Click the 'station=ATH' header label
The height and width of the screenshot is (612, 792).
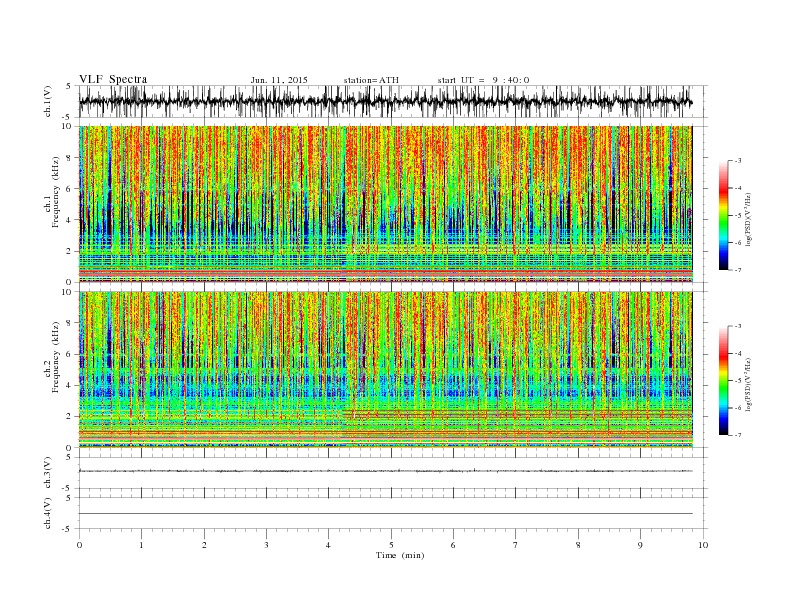[x=371, y=80]
